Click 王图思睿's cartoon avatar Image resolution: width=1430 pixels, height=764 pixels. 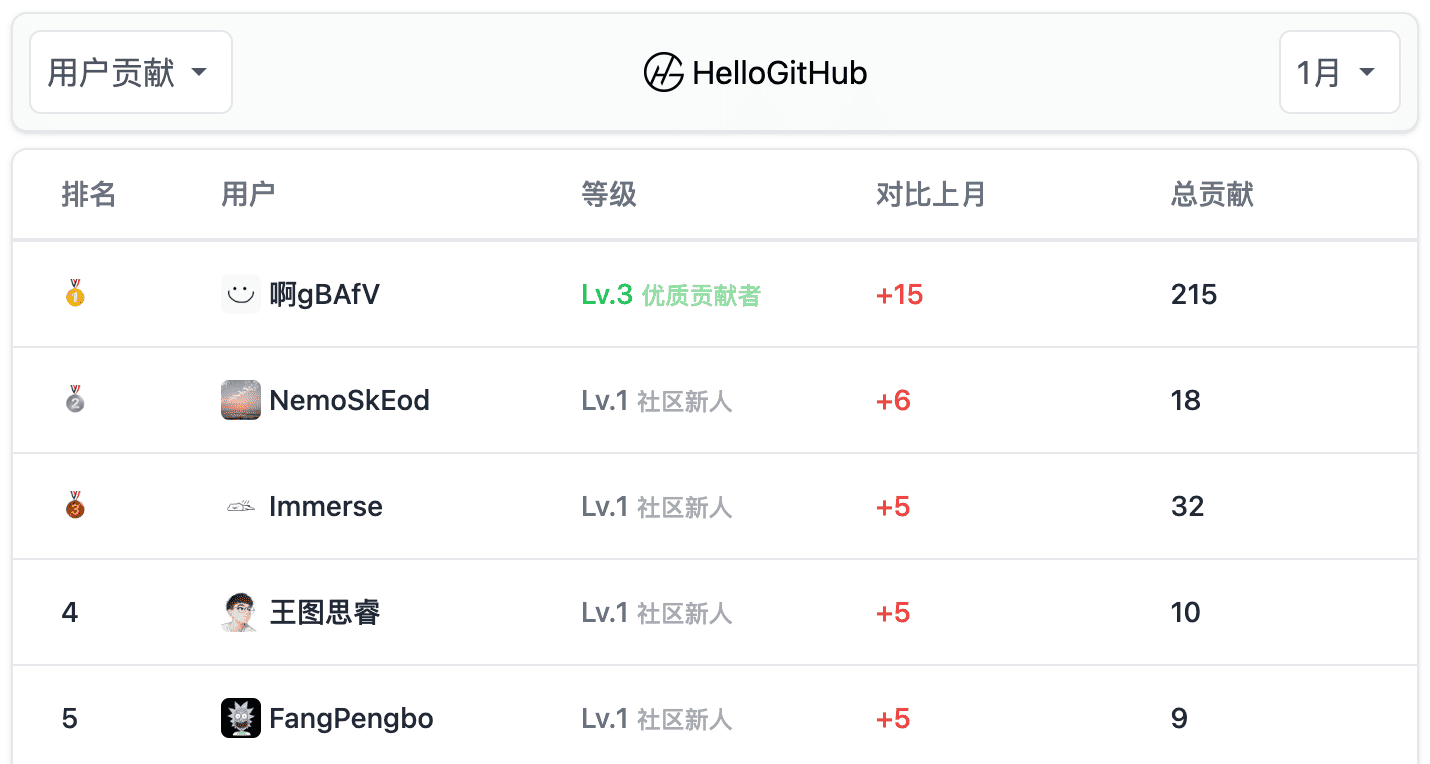pyautogui.click(x=240, y=612)
